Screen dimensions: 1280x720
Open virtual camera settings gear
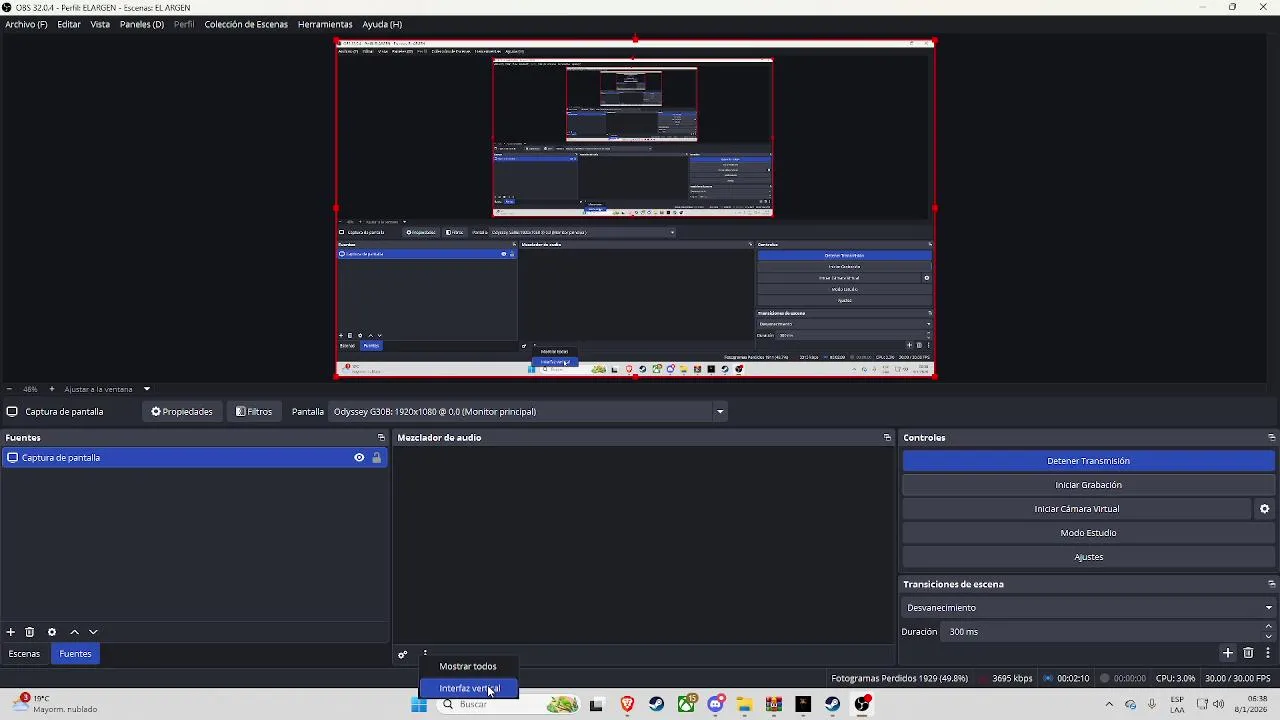point(1264,509)
